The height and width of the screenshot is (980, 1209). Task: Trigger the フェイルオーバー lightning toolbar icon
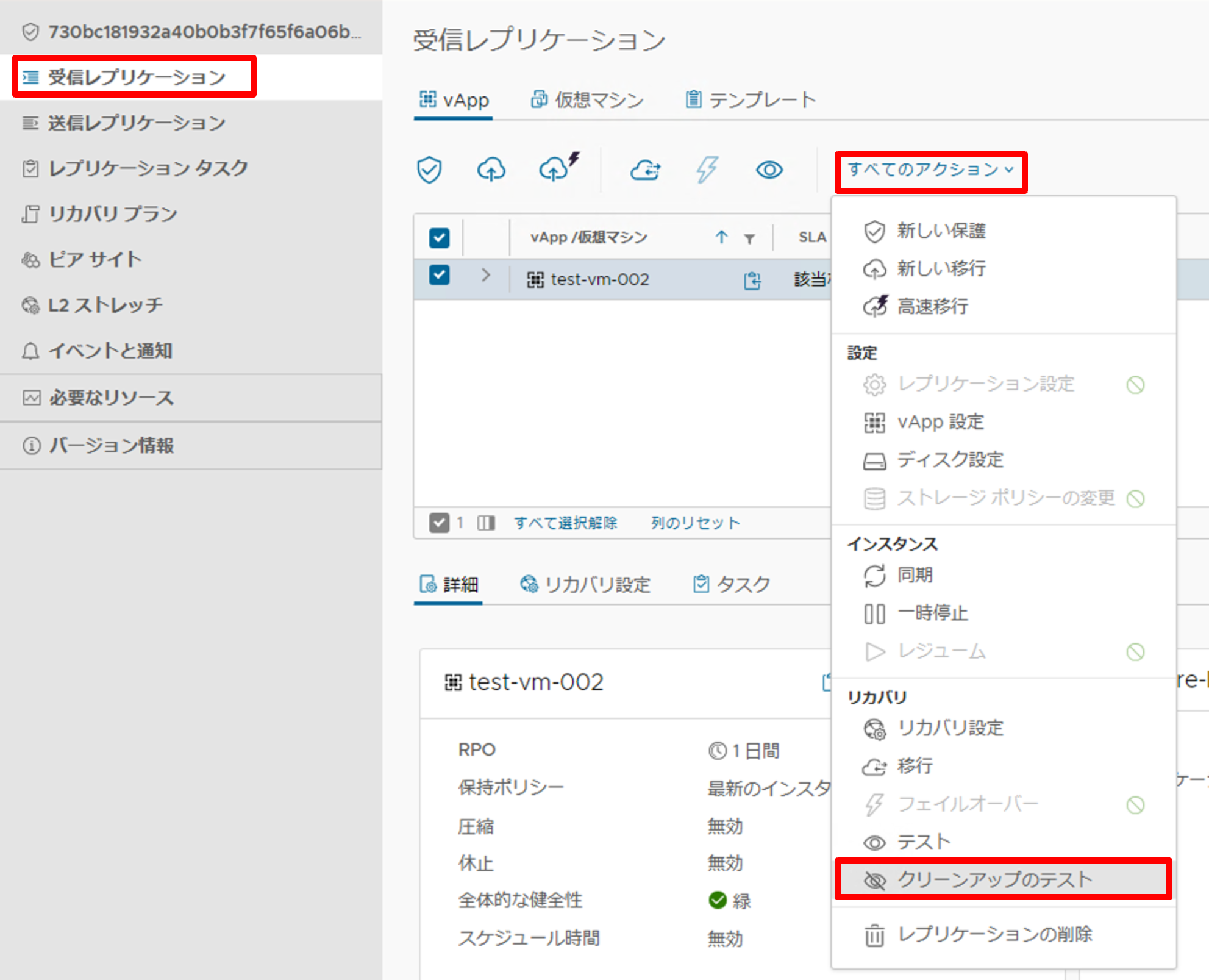point(707,170)
